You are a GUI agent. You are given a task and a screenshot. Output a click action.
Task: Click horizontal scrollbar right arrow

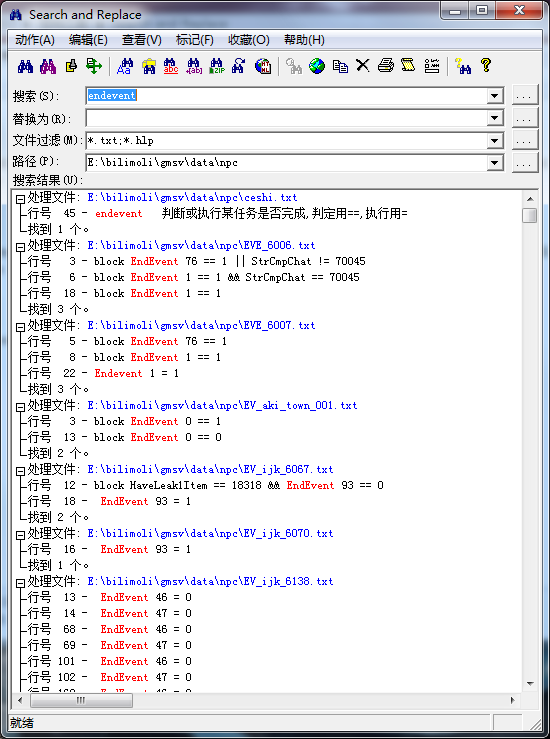[513, 700]
